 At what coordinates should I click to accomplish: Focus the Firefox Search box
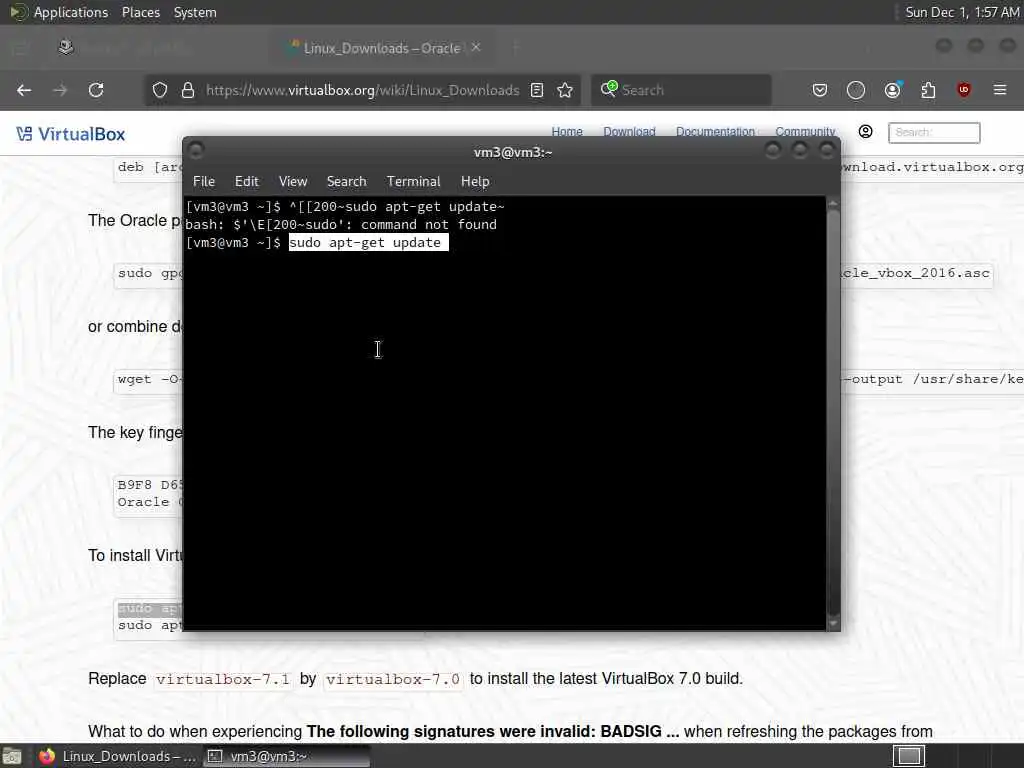(x=681, y=90)
